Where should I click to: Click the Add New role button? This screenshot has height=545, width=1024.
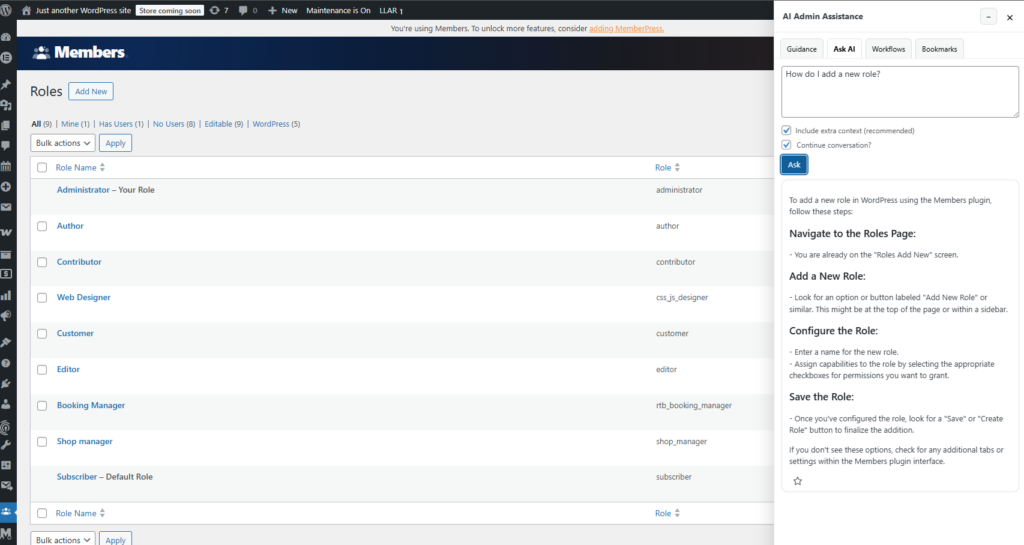click(91, 91)
